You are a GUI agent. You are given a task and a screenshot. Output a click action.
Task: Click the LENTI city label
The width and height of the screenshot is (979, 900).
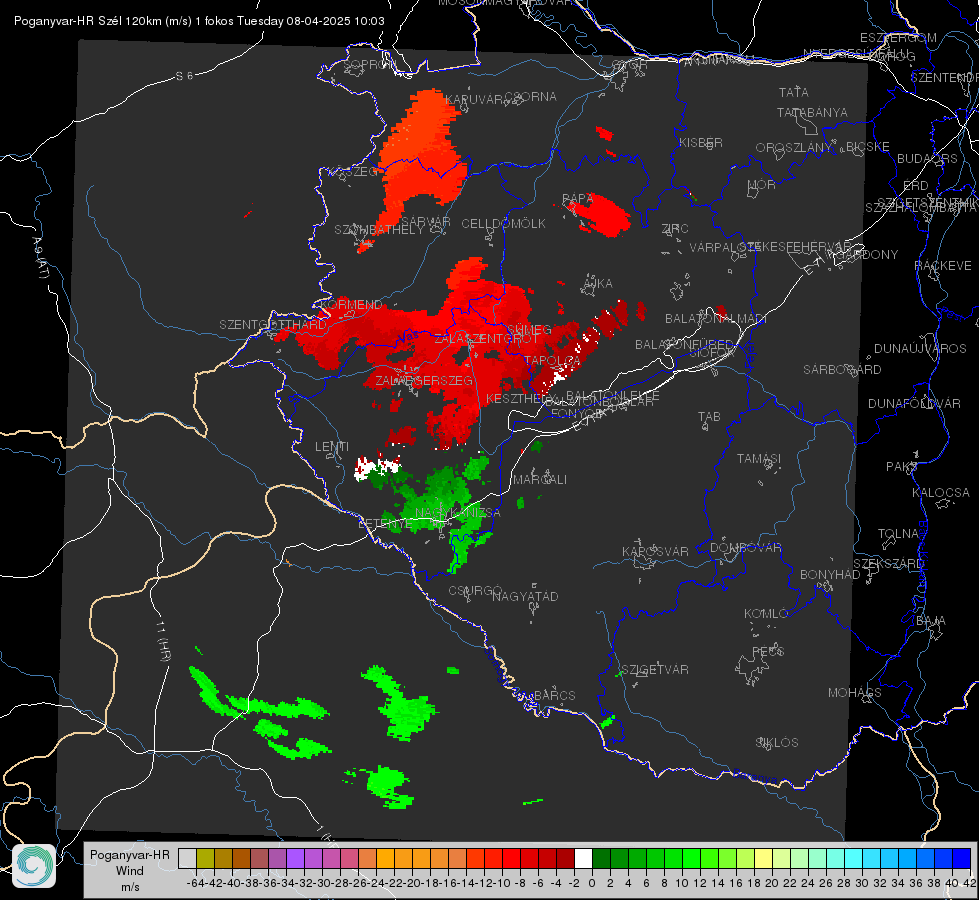(332, 447)
